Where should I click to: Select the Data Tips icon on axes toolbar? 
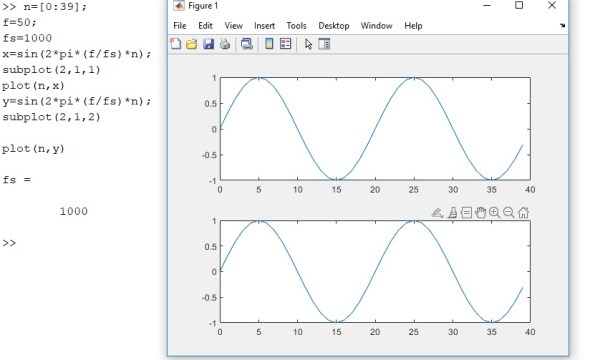click(466, 212)
